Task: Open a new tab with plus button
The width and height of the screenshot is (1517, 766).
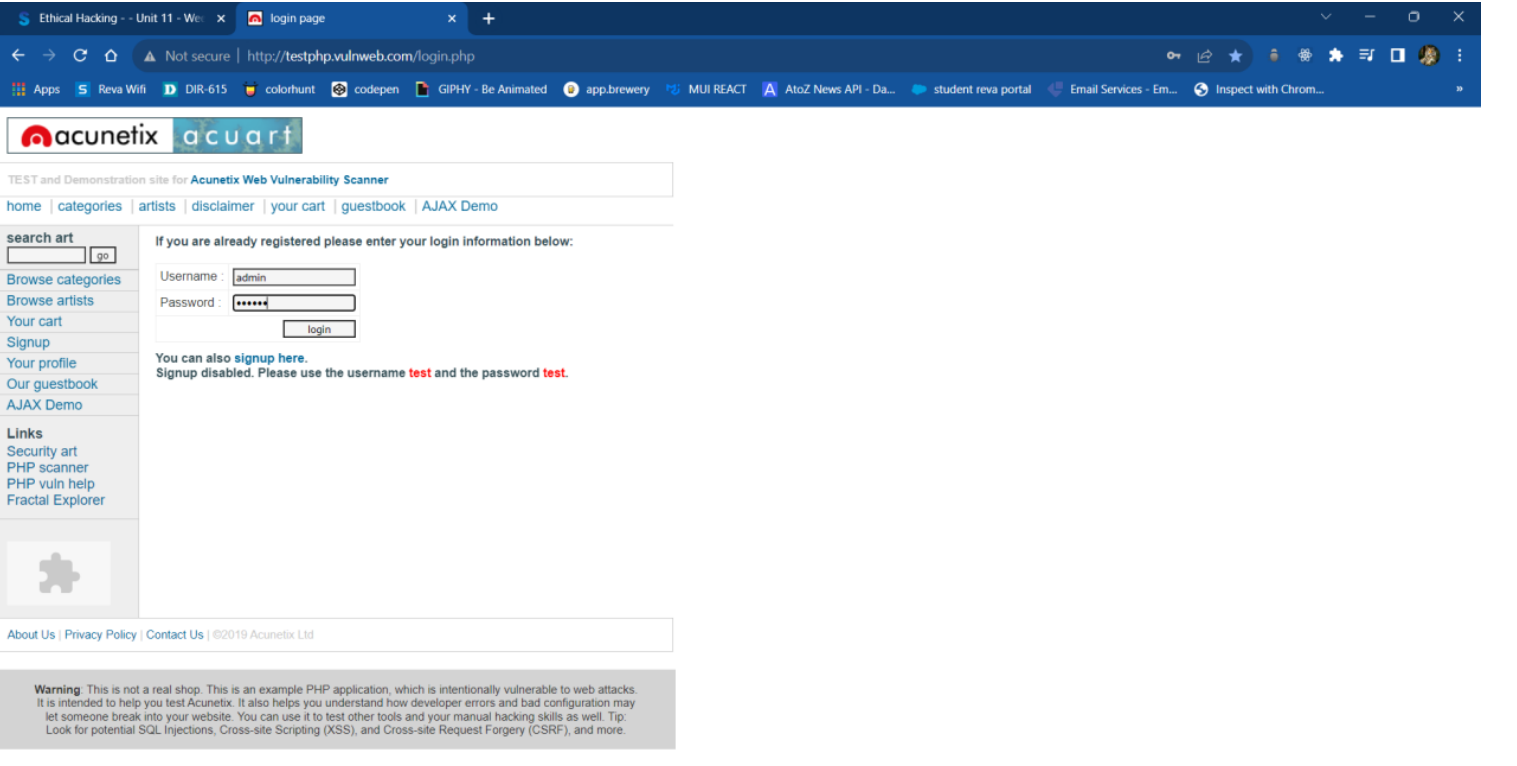Action: click(x=488, y=18)
